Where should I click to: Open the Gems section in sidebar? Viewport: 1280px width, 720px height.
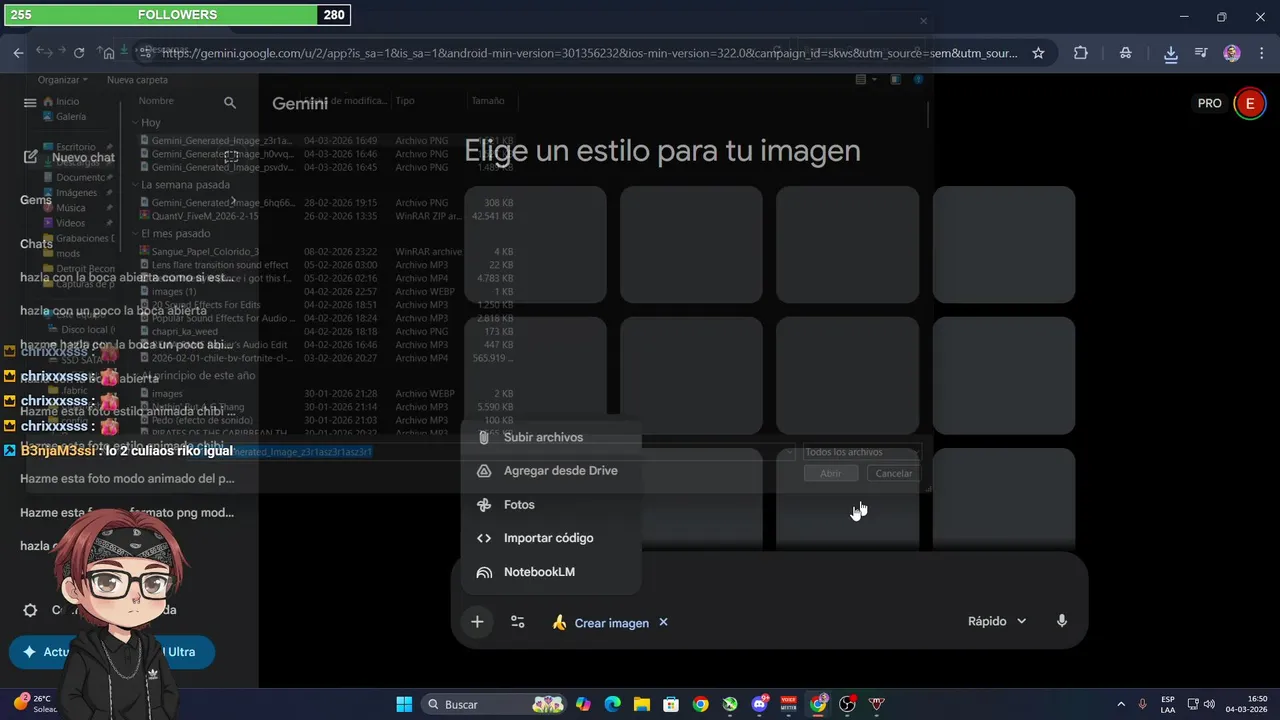click(x=36, y=199)
